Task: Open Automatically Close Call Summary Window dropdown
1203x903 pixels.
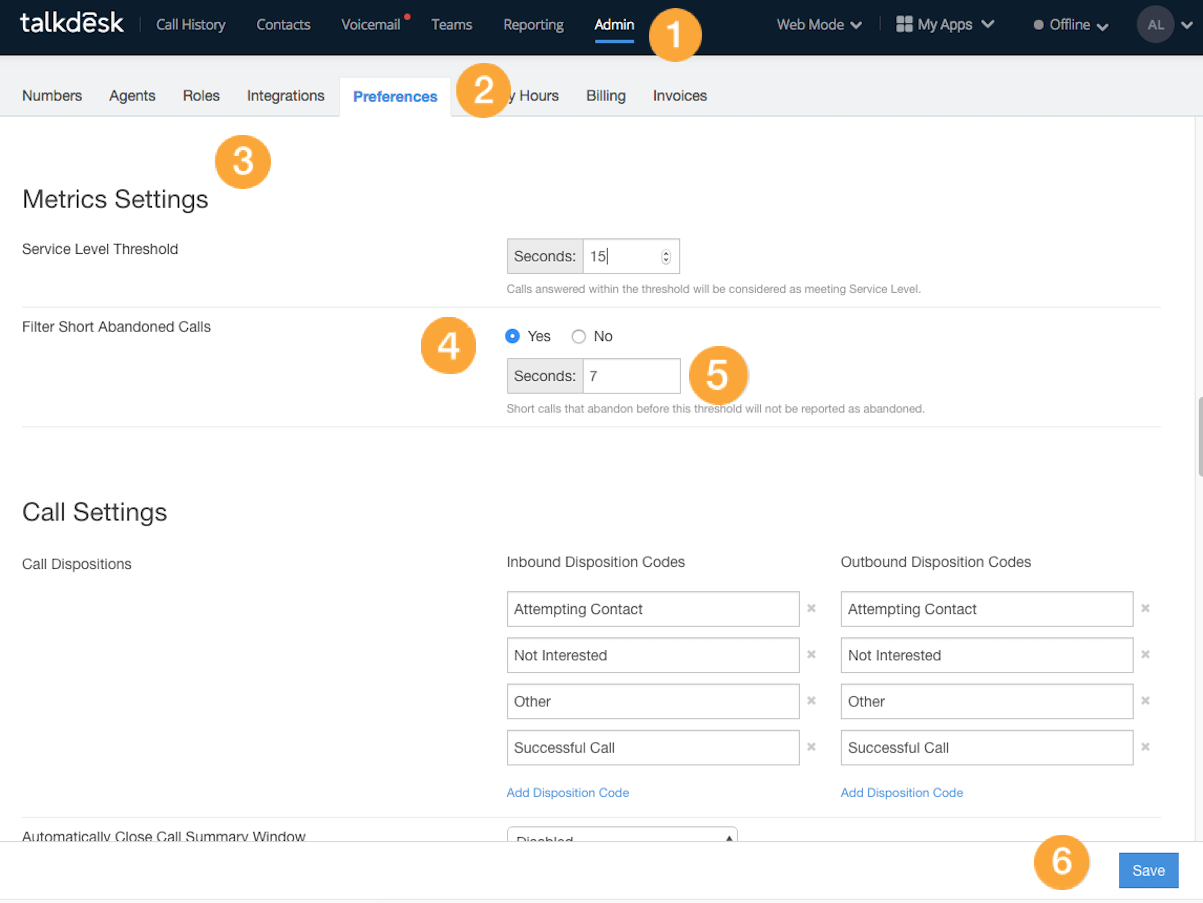Action: [622, 836]
